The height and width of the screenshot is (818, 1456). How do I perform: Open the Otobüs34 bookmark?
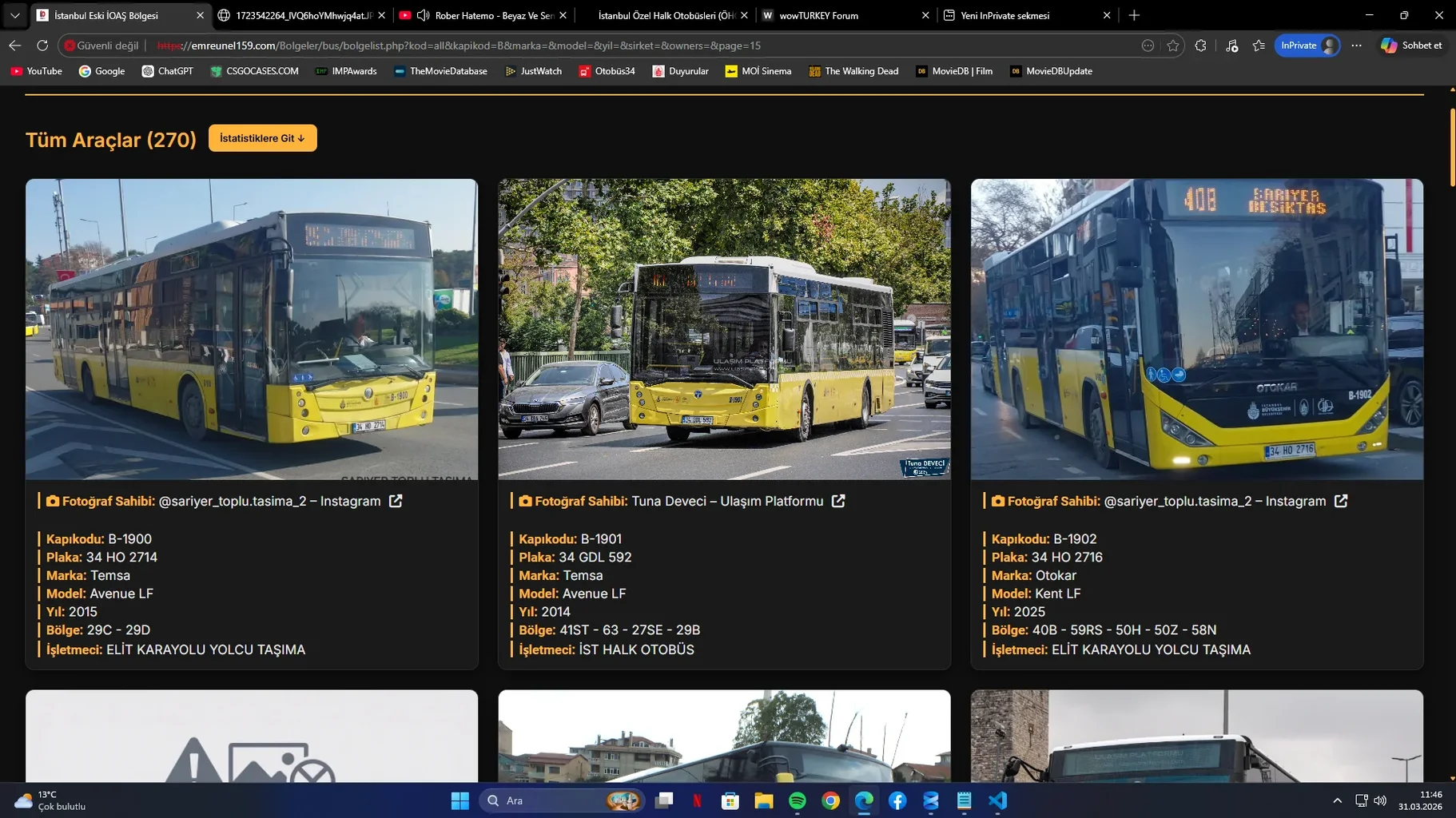coord(607,71)
